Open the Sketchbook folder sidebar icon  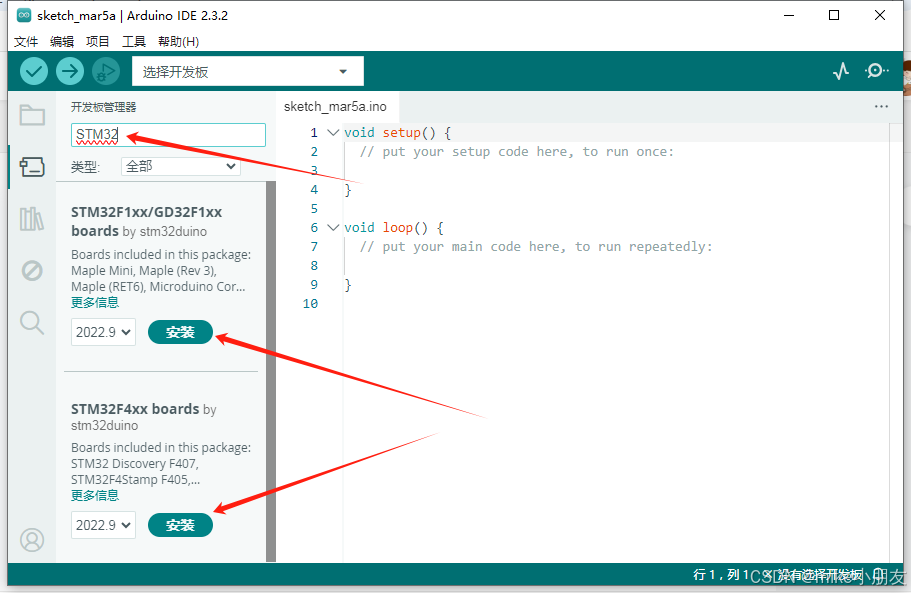pos(32,114)
